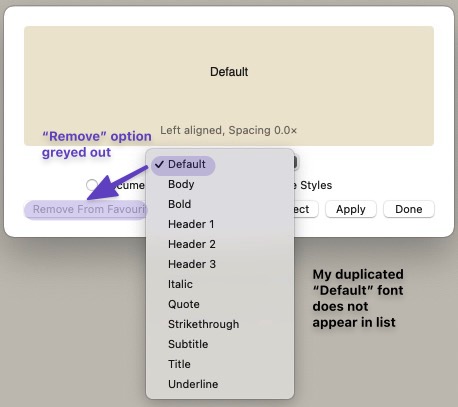Image resolution: width=458 pixels, height=407 pixels.
Task: Click the Styles radio option label
Action: pos(316,185)
